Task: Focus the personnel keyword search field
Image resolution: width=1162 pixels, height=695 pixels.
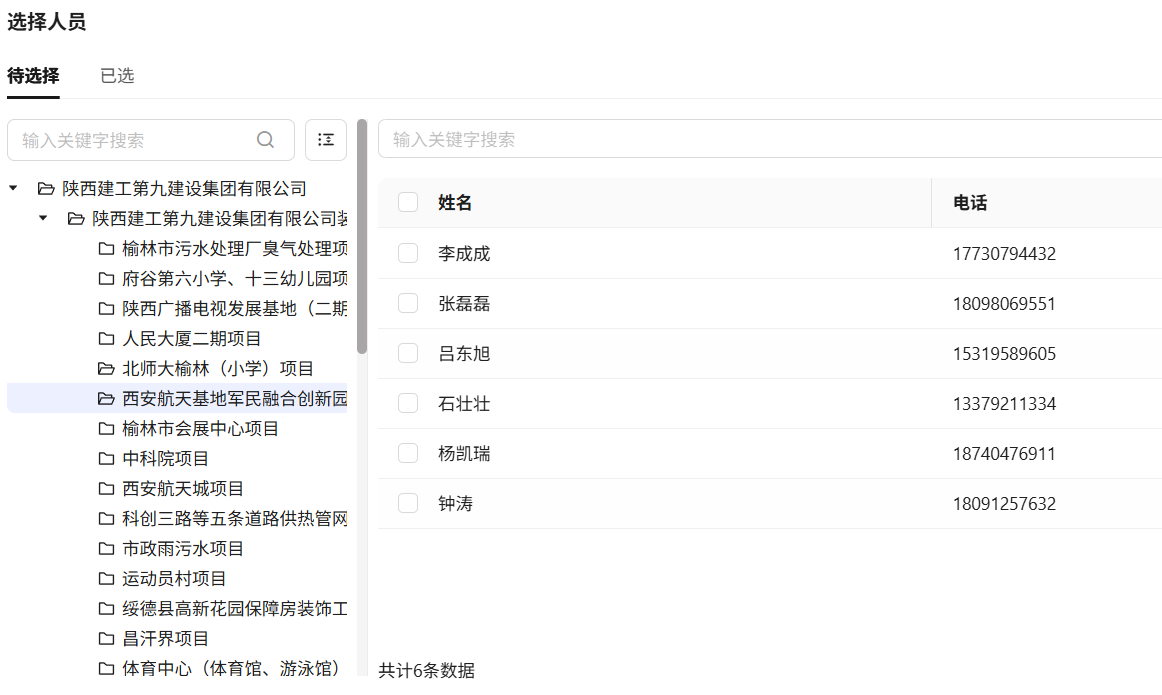Action: [770, 139]
